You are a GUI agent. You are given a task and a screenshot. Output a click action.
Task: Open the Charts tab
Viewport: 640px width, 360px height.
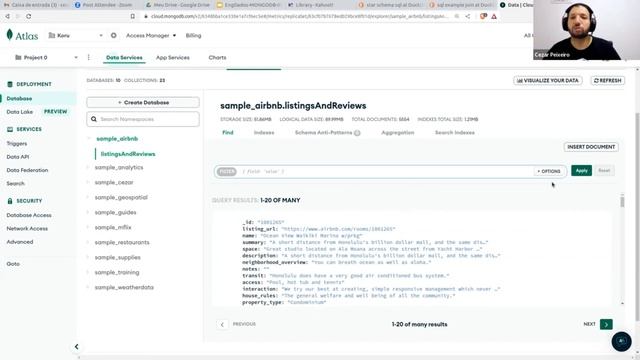click(x=217, y=58)
